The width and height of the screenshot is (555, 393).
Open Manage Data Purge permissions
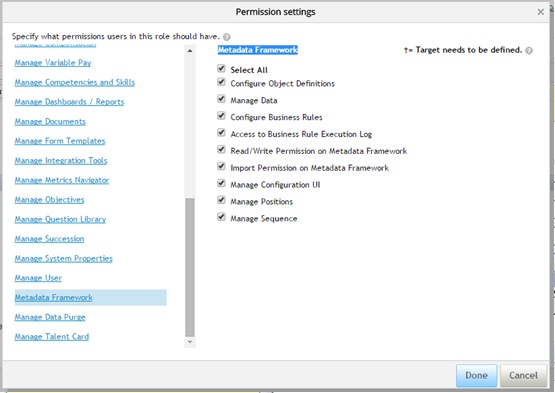tap(50, 317)
